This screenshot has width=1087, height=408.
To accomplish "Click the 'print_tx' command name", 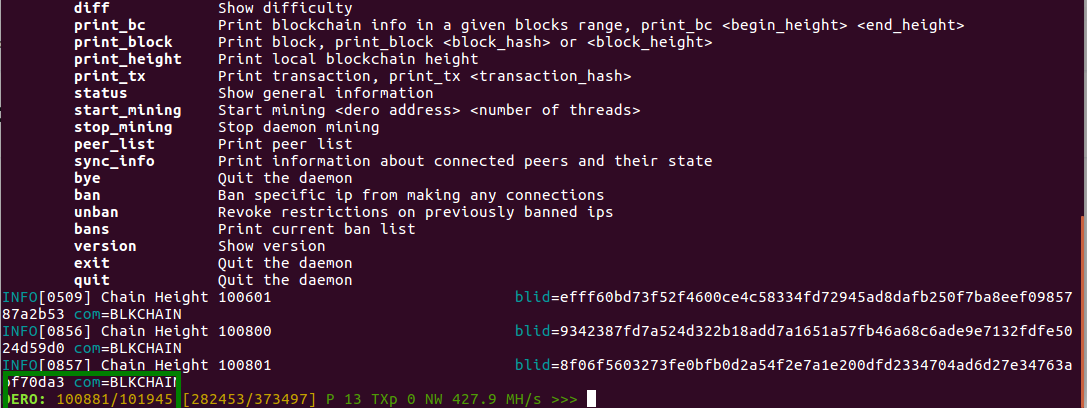I will 110,76.
